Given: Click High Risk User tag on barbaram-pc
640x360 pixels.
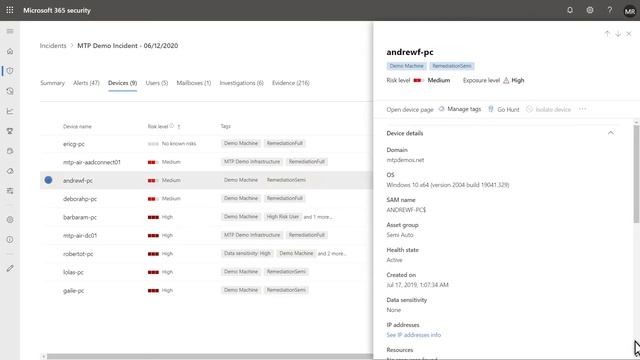Looking at the screenshot, I should pyautogui.click(x=283, y=217).
